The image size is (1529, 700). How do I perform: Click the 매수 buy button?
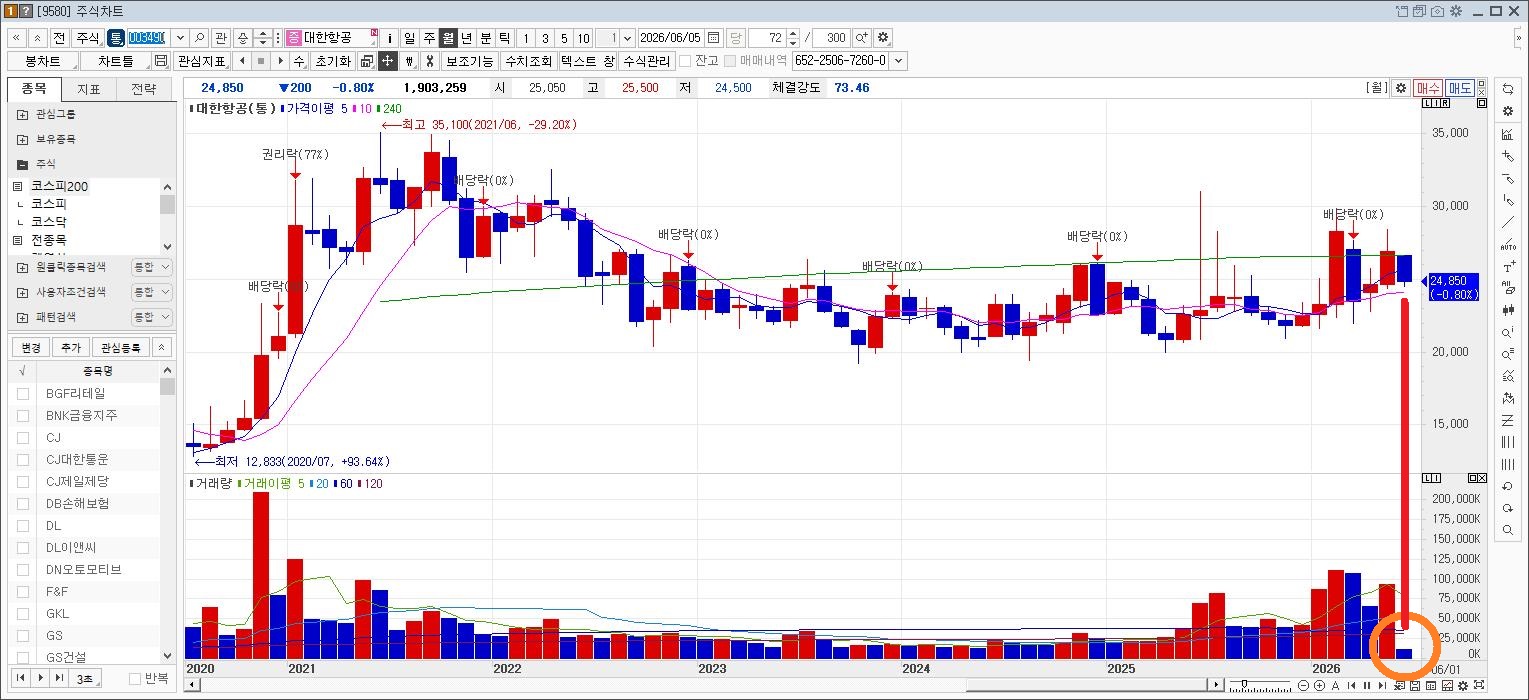click(x=1428, y=88)
